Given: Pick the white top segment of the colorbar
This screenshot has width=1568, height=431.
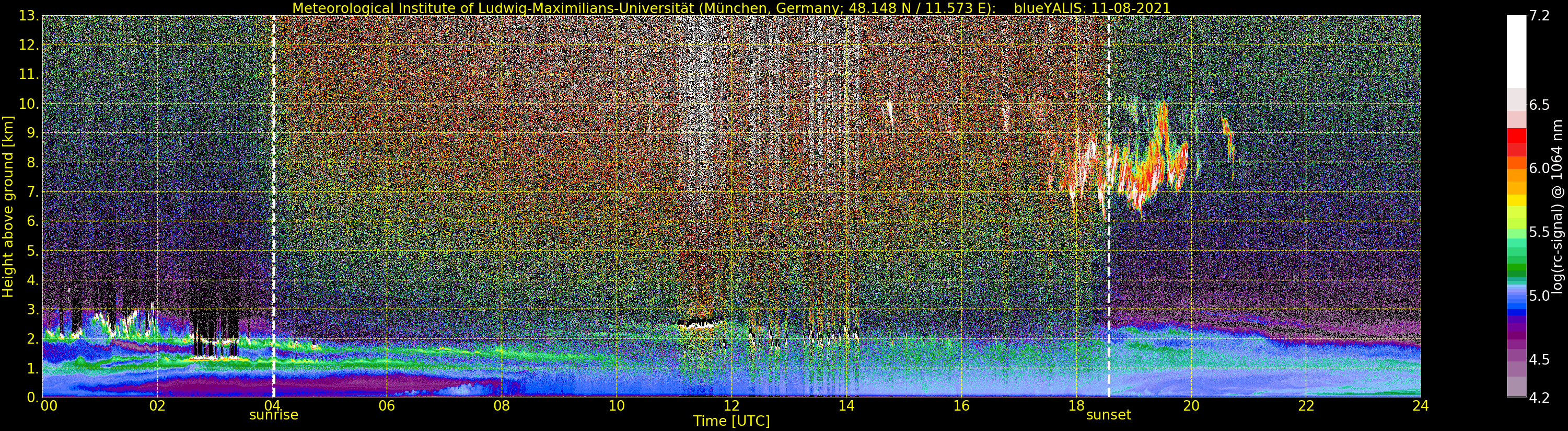Looking at the screenshot, I should (x=1516, y=52).
